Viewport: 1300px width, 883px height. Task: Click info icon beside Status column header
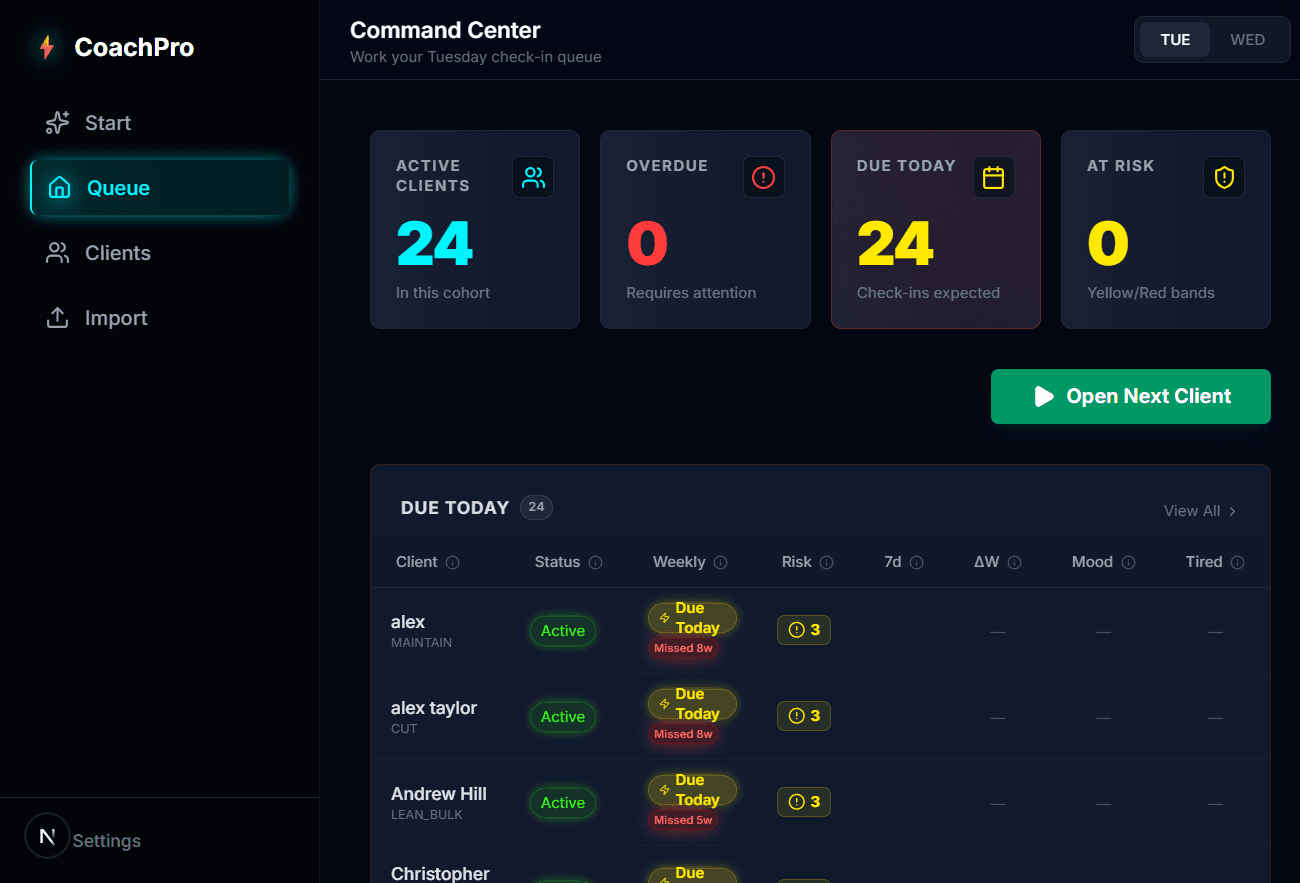click(596, 563)
